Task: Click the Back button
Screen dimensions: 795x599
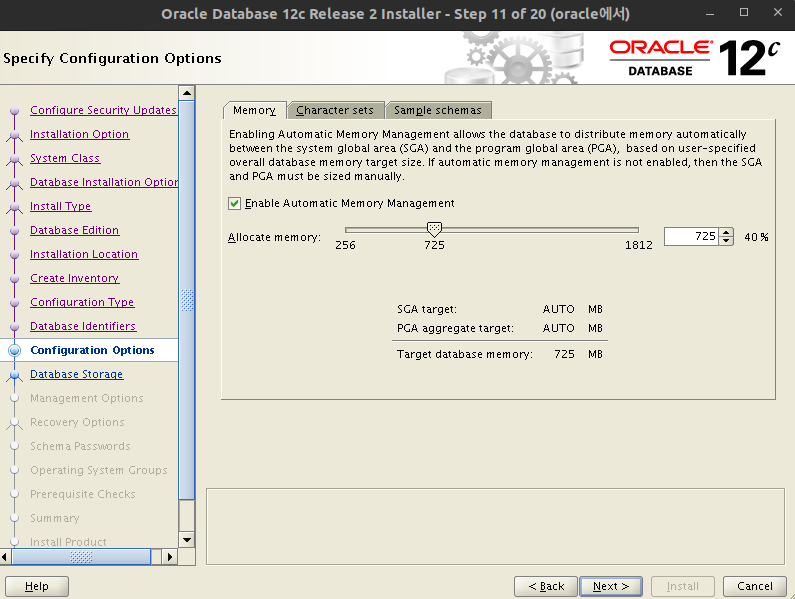Action: 546,586
